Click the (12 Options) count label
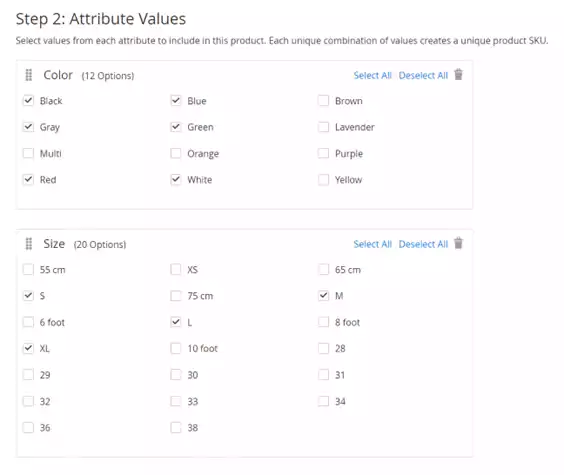The image size is (564, 475). tap(108, 76)
